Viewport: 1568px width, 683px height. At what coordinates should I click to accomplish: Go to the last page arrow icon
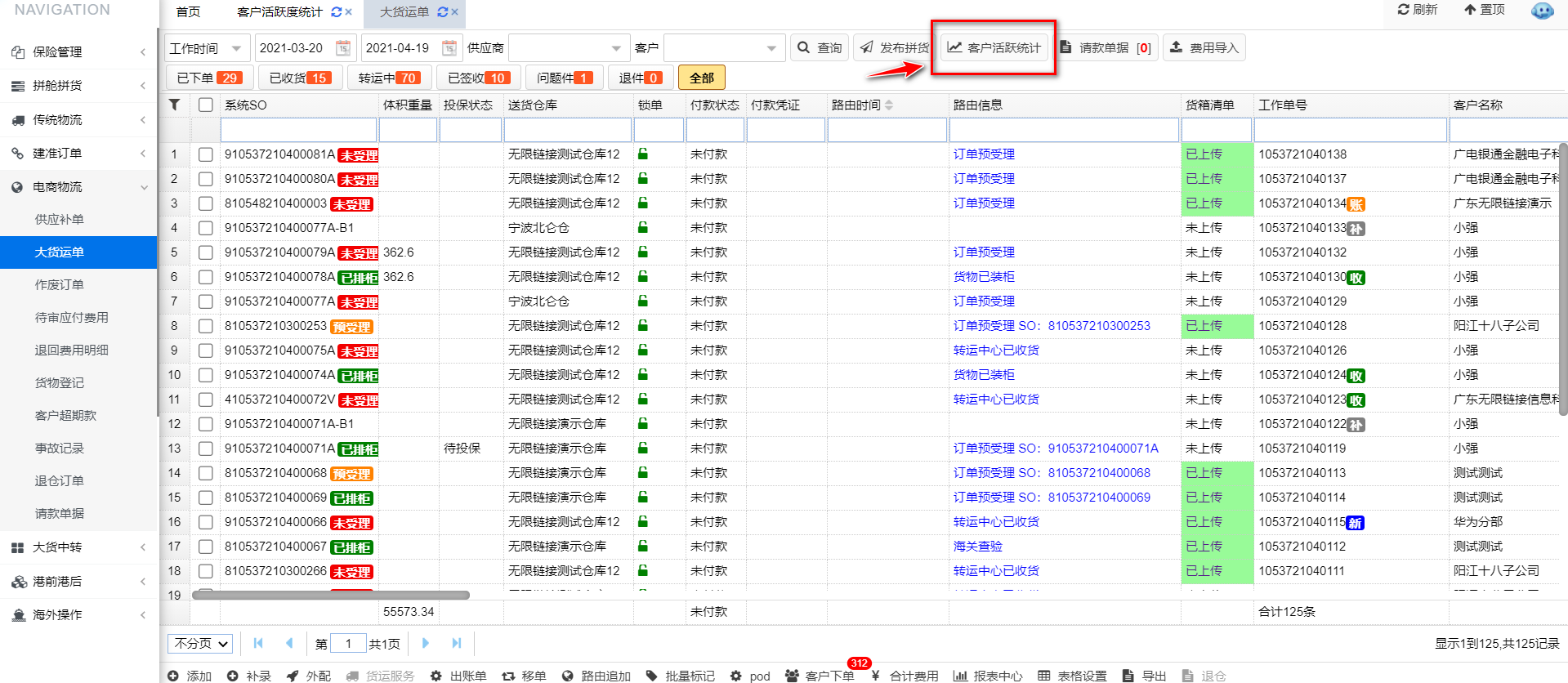tap(457, 643)
